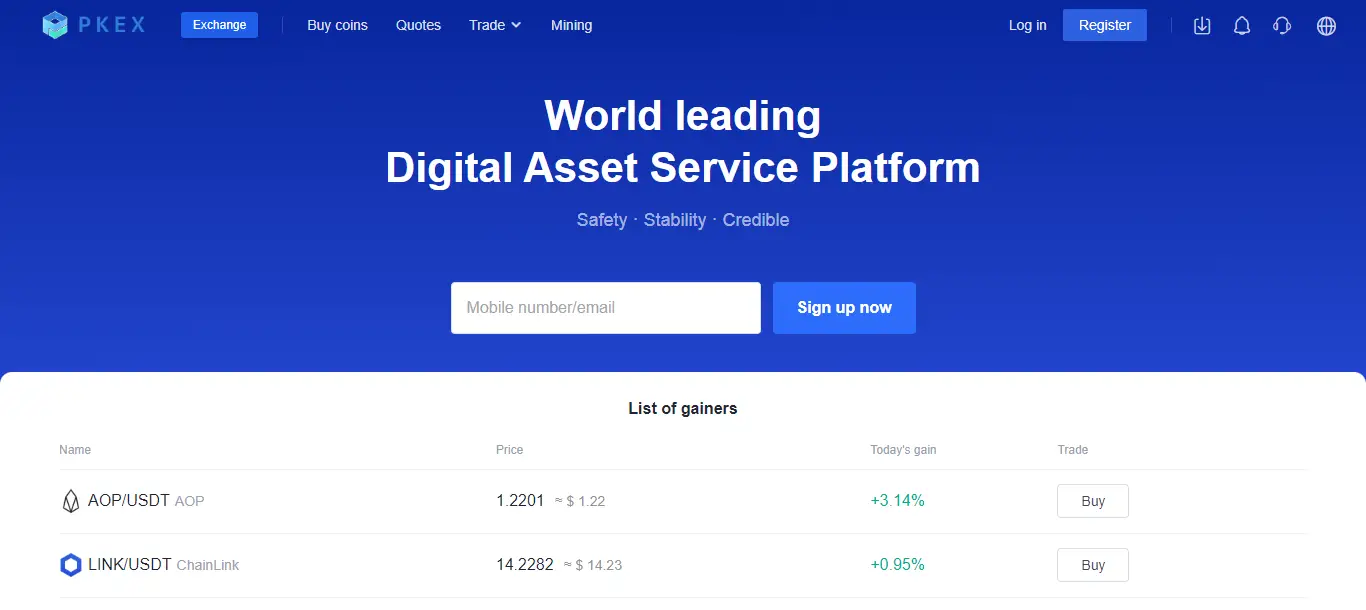
Task: Buy LINK/USDT from the gainers list
Action: (1092, 564)
